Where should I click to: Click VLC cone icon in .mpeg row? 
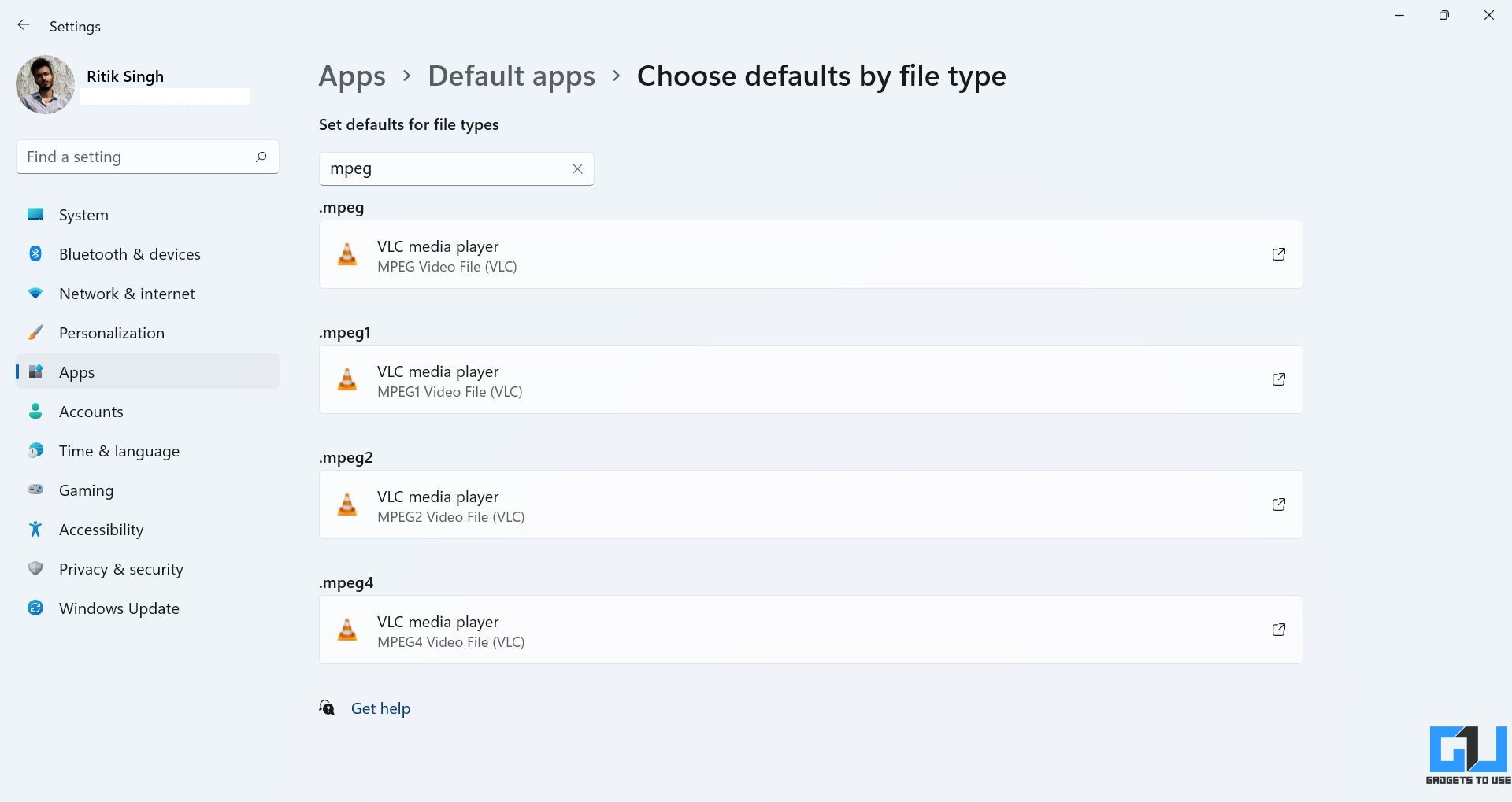pyautogui.click(x=347, y=254)
